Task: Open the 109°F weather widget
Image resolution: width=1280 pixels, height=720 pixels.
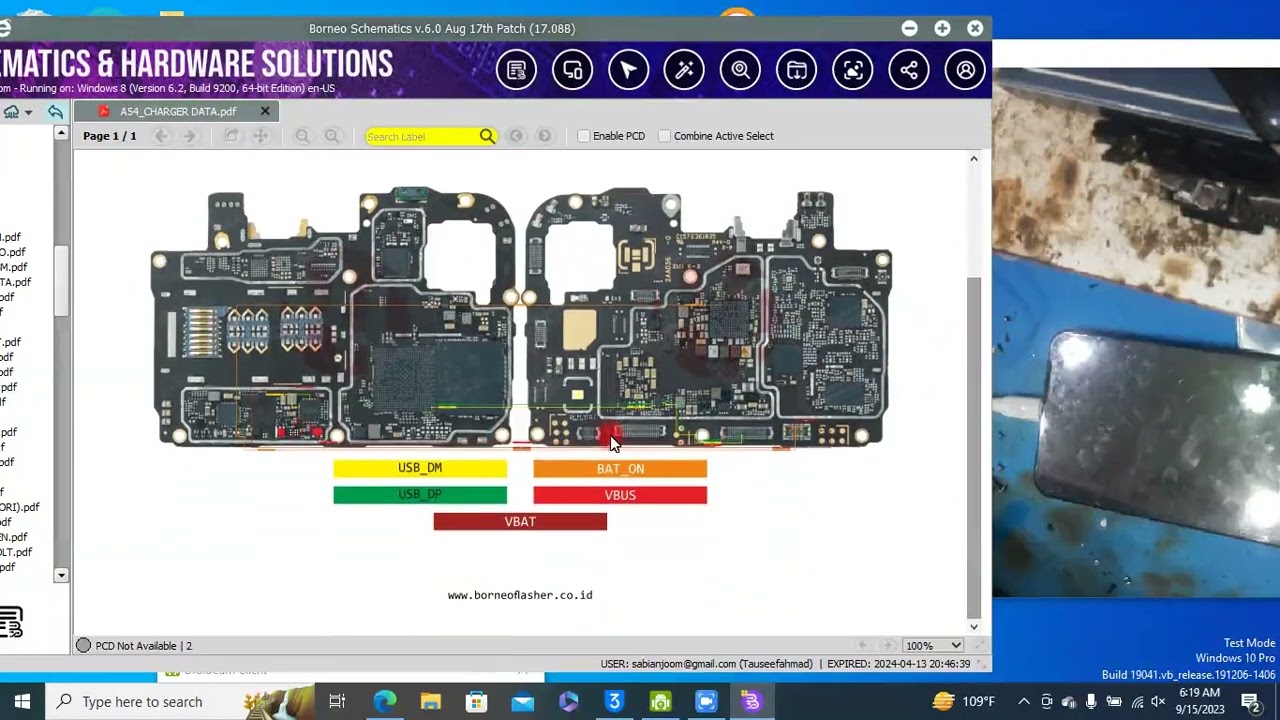Action: pyautogui.click(x=964, y=702)
